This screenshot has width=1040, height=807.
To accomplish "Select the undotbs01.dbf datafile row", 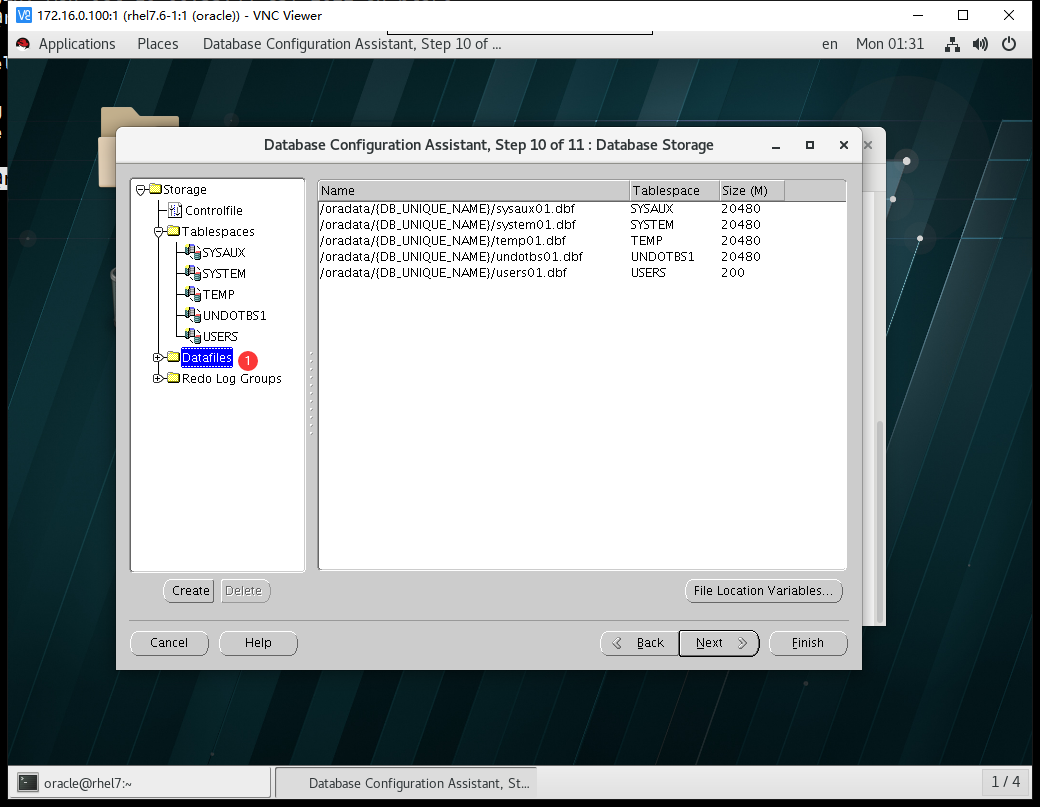I will tap(582, 257).
